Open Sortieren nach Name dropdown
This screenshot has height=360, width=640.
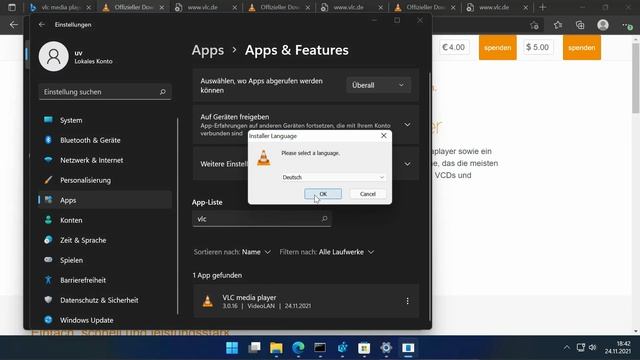coord(232,252)
